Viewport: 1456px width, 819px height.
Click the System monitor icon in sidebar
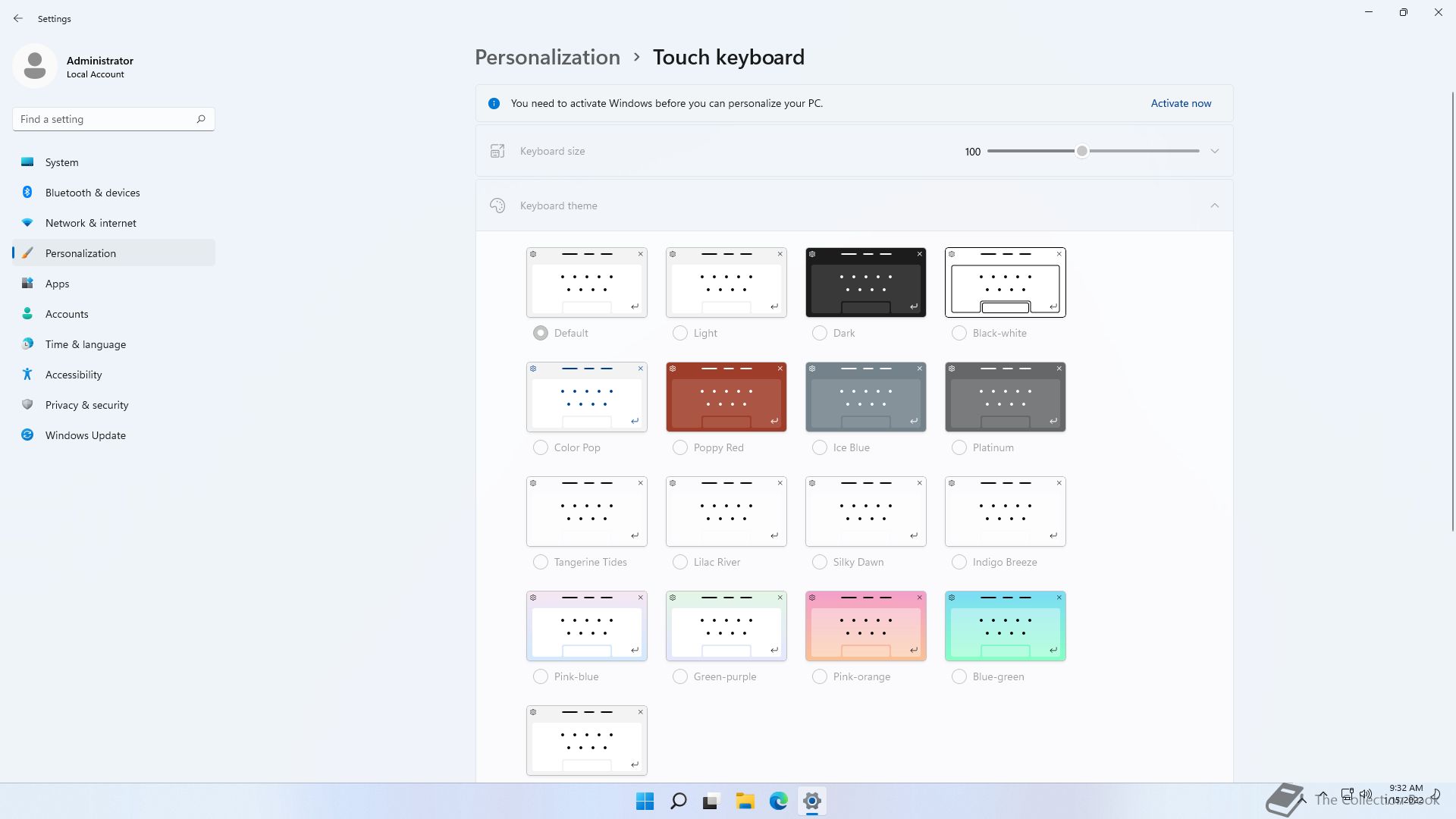[27, 162]
